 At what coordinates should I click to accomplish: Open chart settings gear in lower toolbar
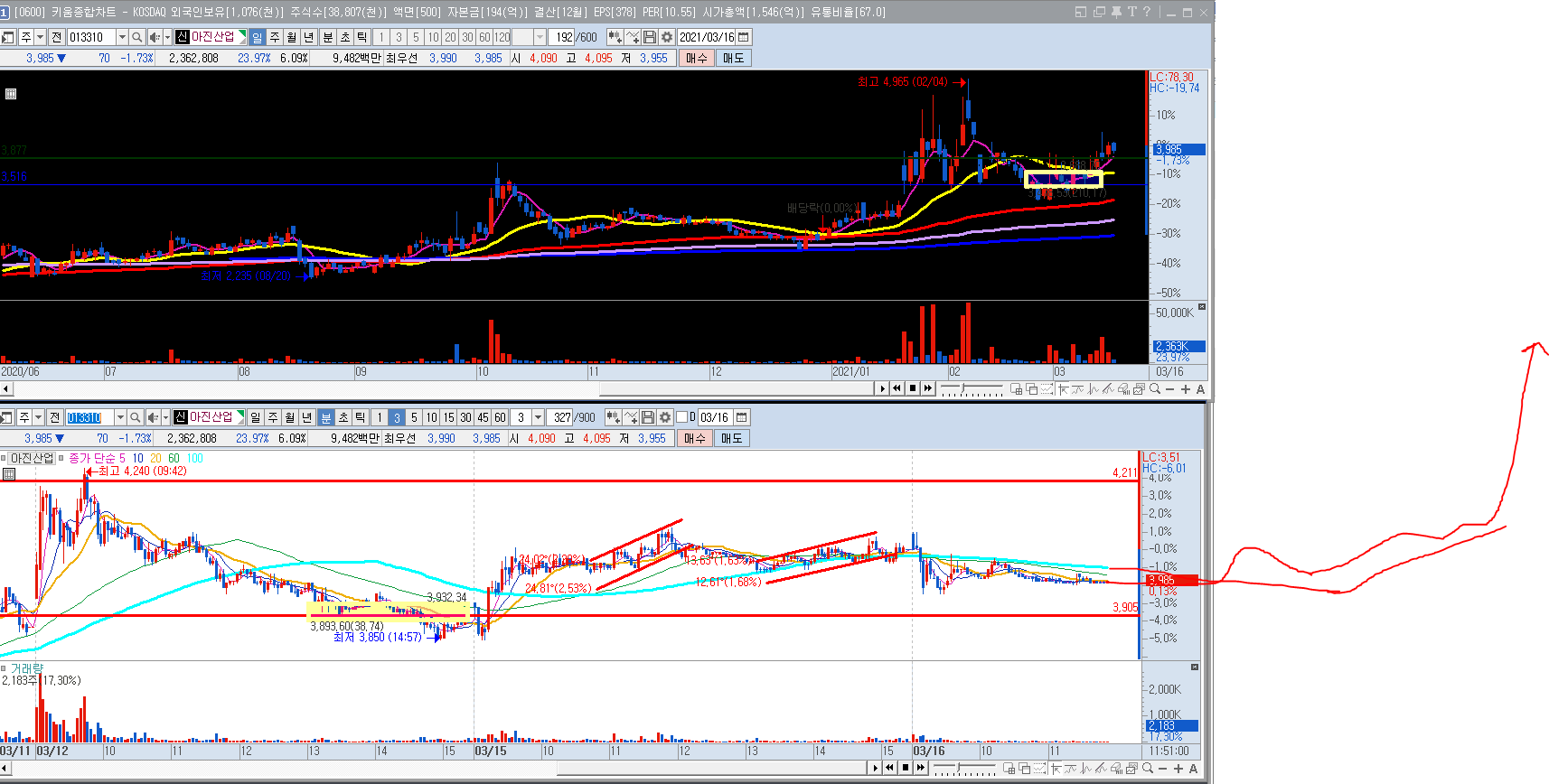pyautogui.click(x=665, y=417)
